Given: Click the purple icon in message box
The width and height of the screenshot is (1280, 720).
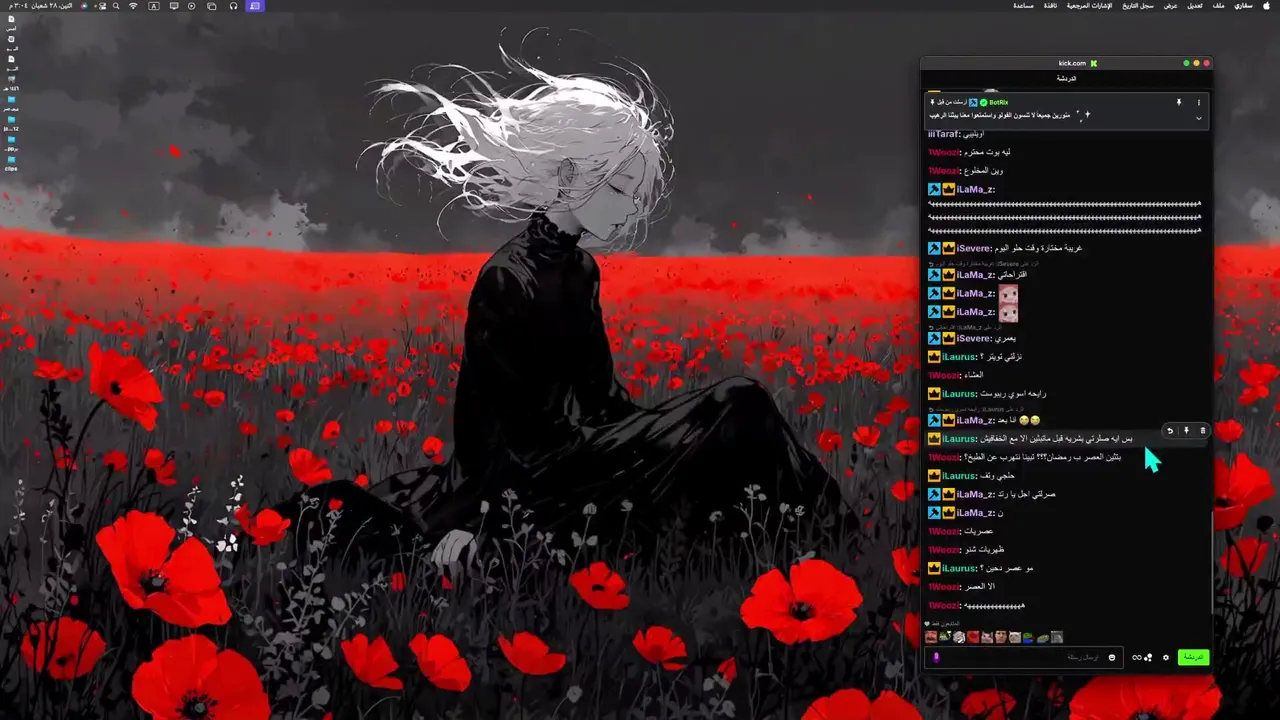Looking at the screenshot, I should pyautogui.click(x=936, y=657).
